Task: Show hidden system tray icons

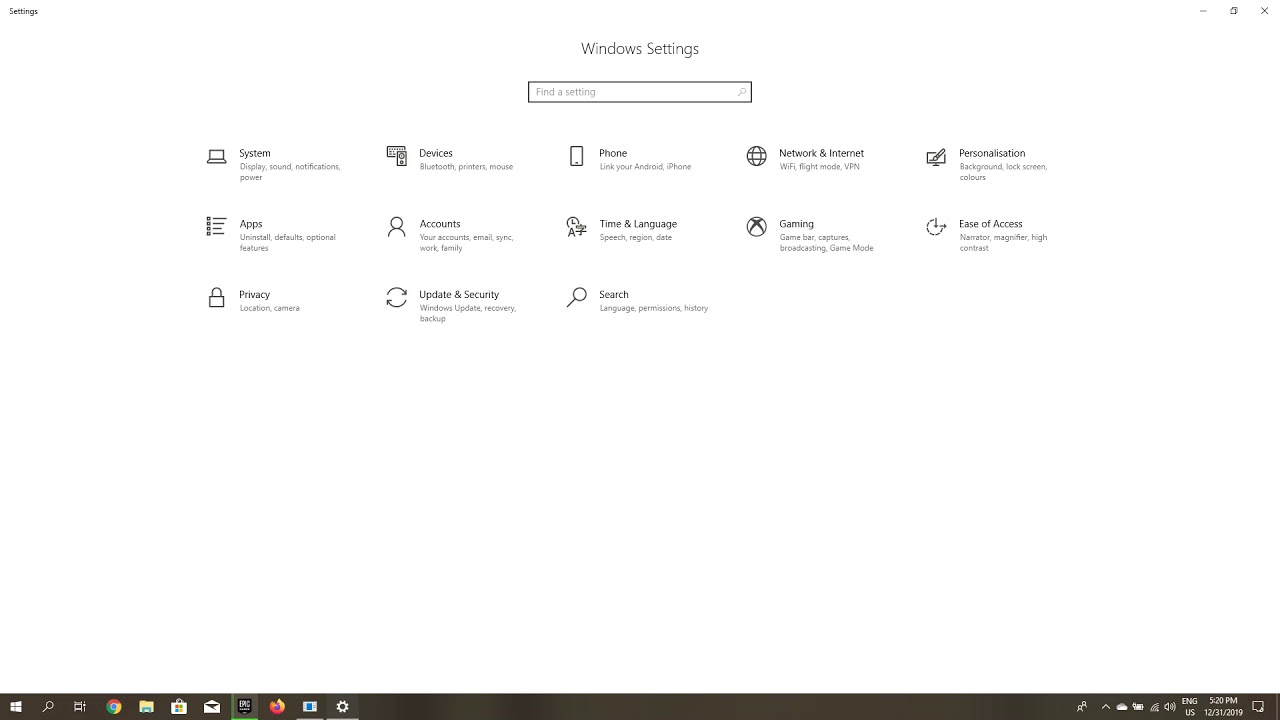Action: 1106,707
